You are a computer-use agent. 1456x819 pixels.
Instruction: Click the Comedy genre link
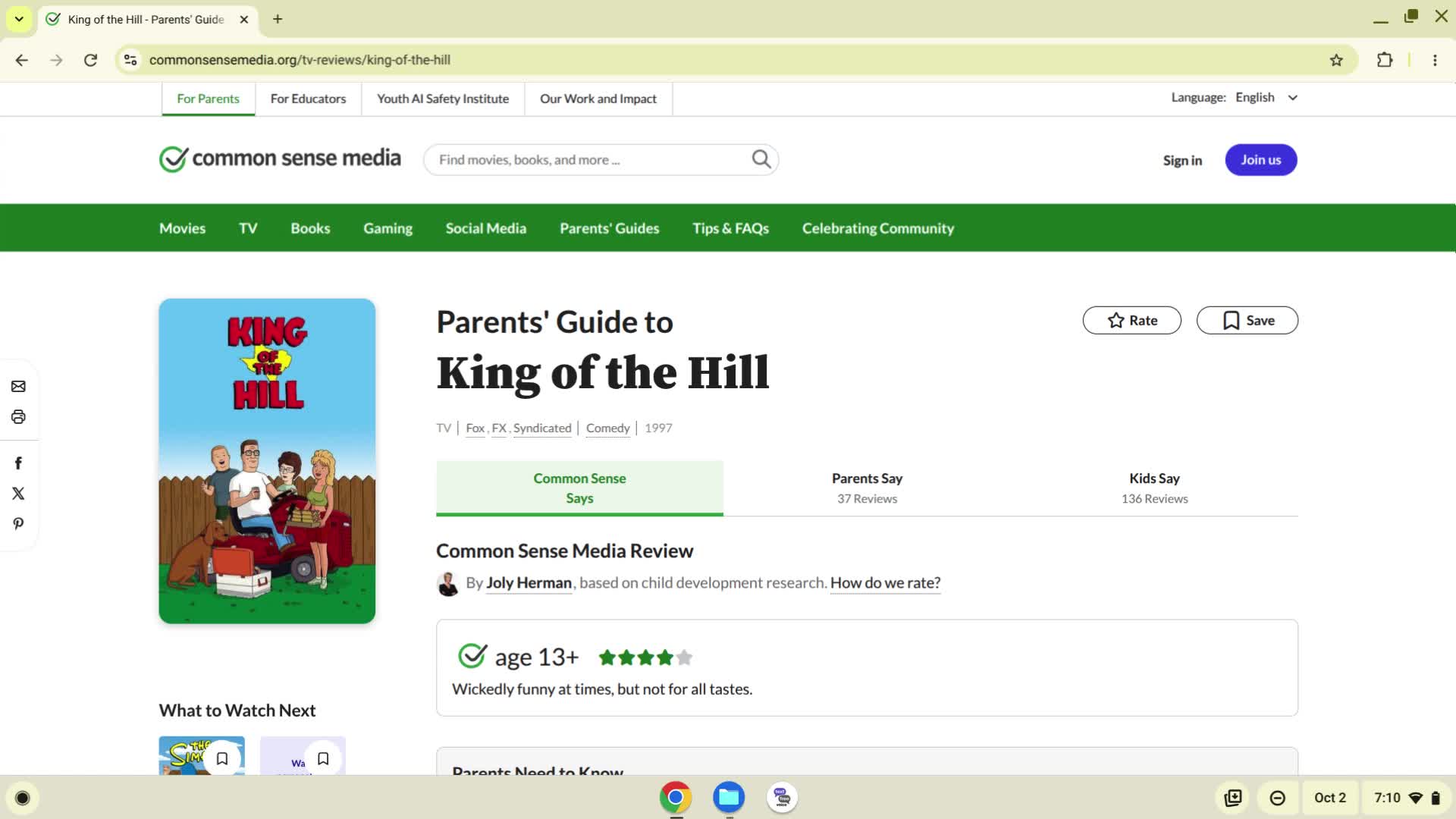[607, 428]
